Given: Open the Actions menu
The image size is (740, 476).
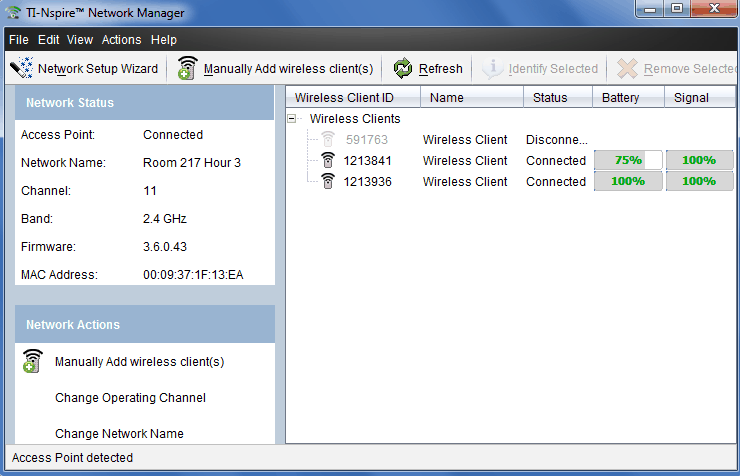Looking at the screenshot, I should [x=121, y=40].
